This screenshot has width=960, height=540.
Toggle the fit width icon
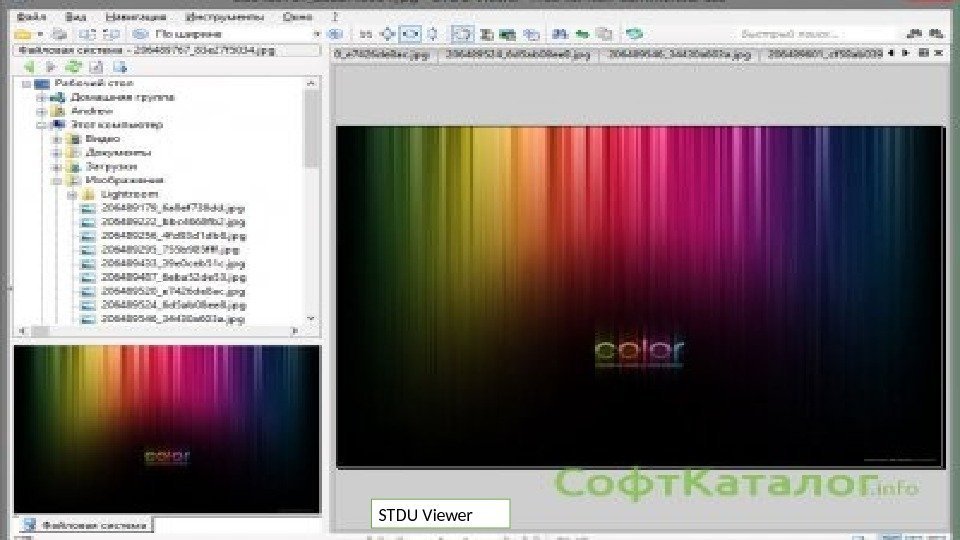(410, 34)
